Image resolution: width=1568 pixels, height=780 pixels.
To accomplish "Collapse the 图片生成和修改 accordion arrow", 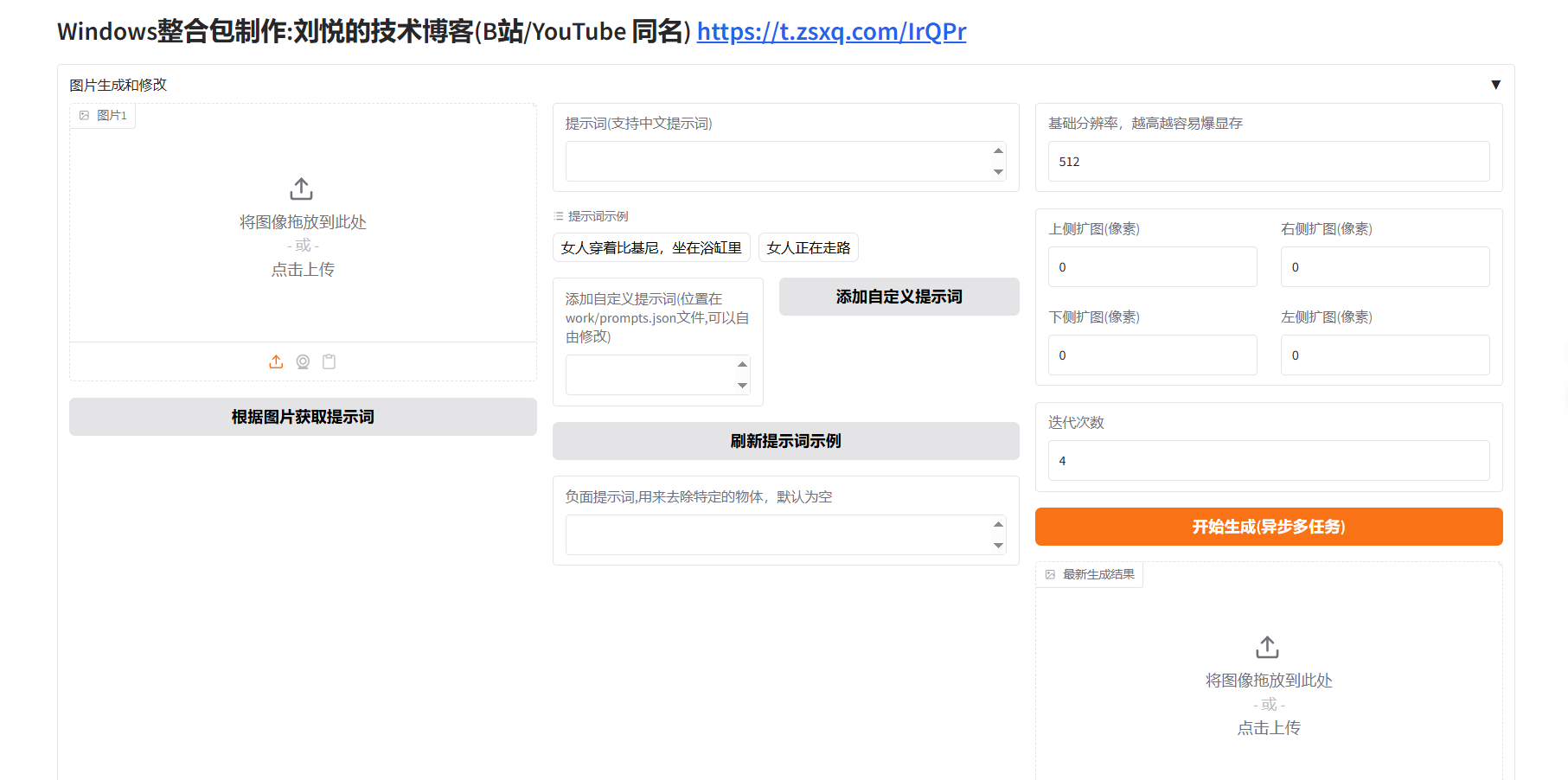I will point(1495,85).
